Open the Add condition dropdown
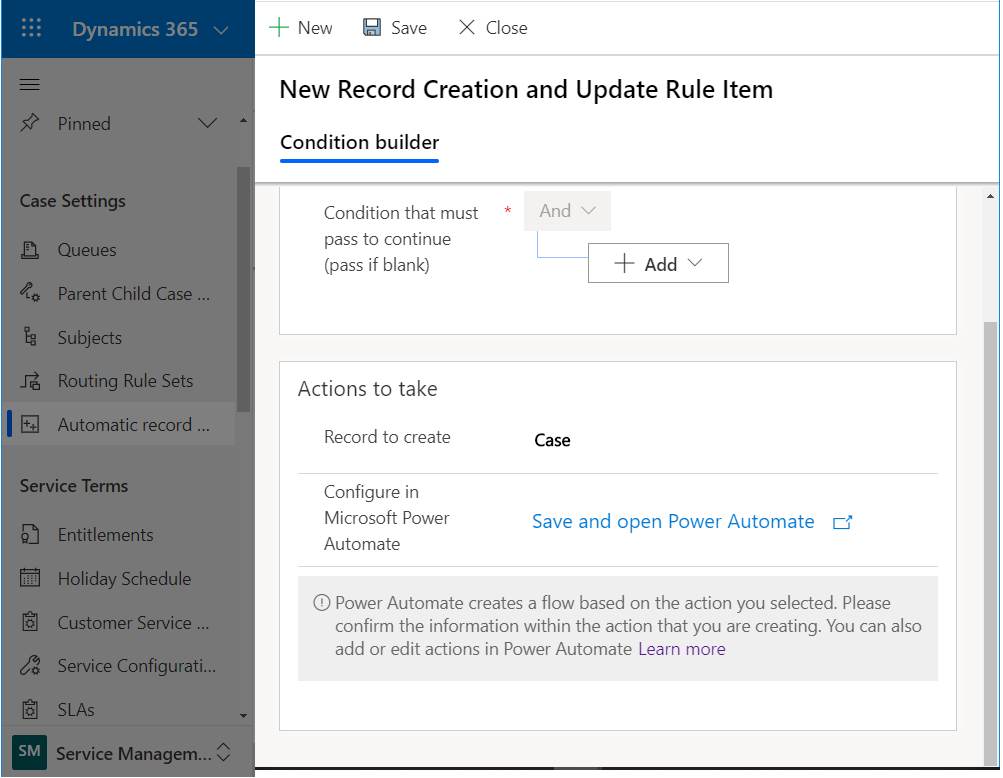This screenshot has width=1003, height=778. click(x=658, y=264)
